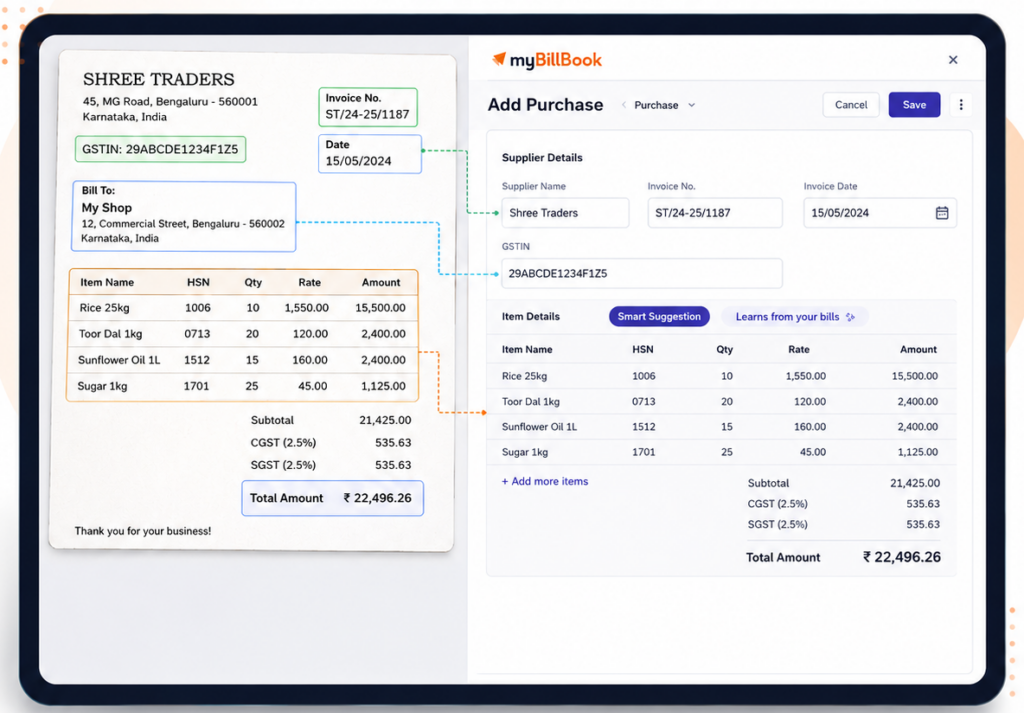Add more items to the purchase
The image size is (1024, 713).
coord(545,481)
